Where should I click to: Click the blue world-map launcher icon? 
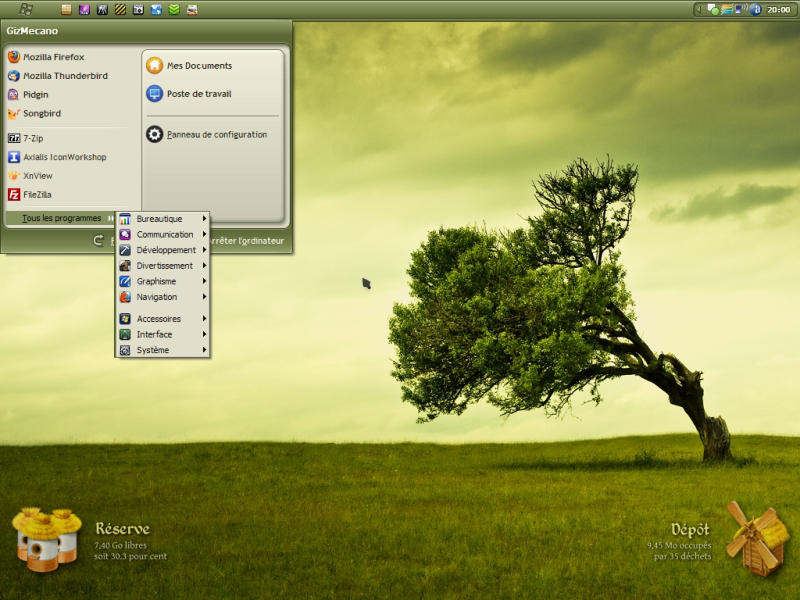pos(156,9)
